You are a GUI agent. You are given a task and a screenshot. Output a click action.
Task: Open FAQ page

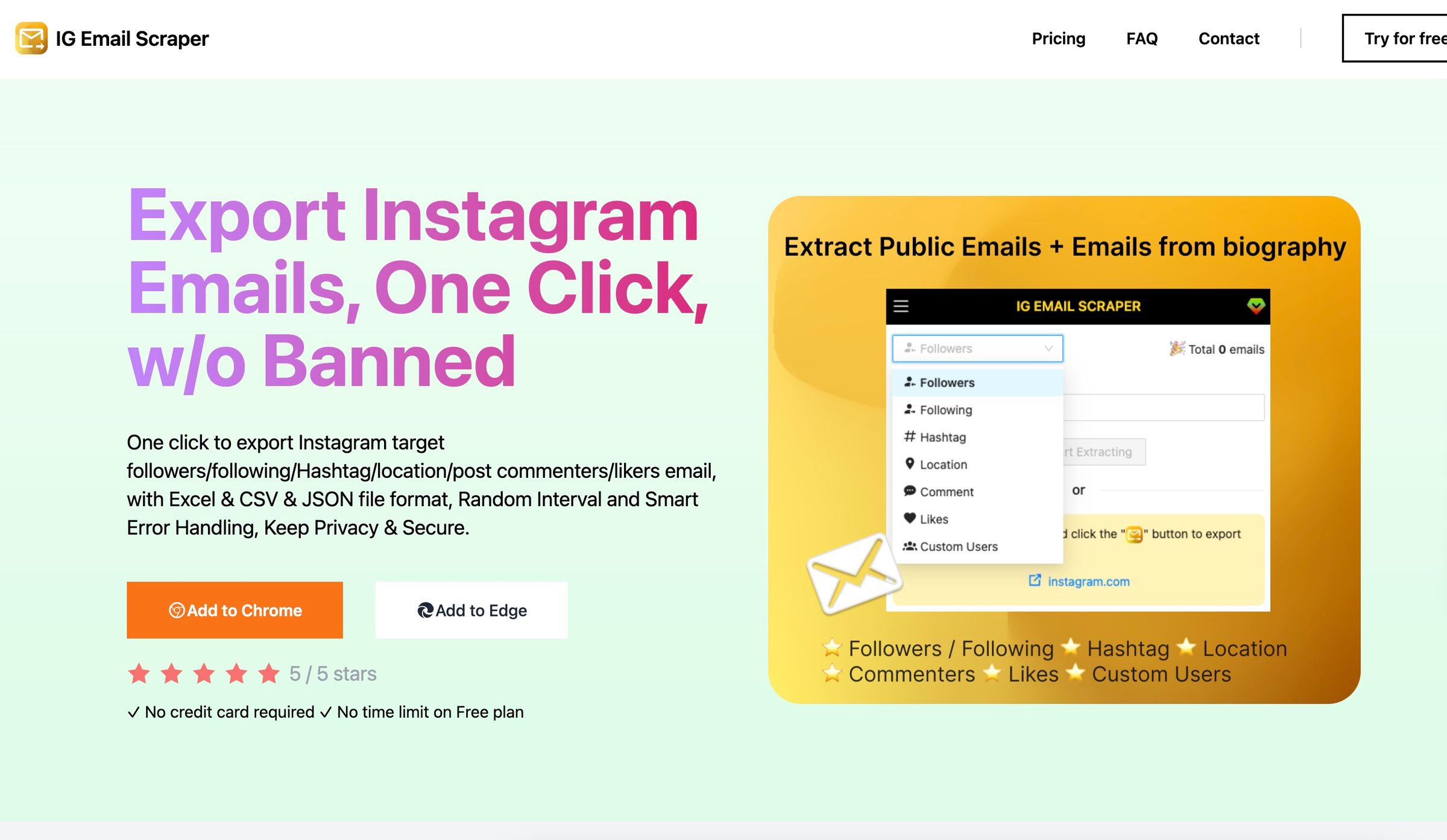1142,38
